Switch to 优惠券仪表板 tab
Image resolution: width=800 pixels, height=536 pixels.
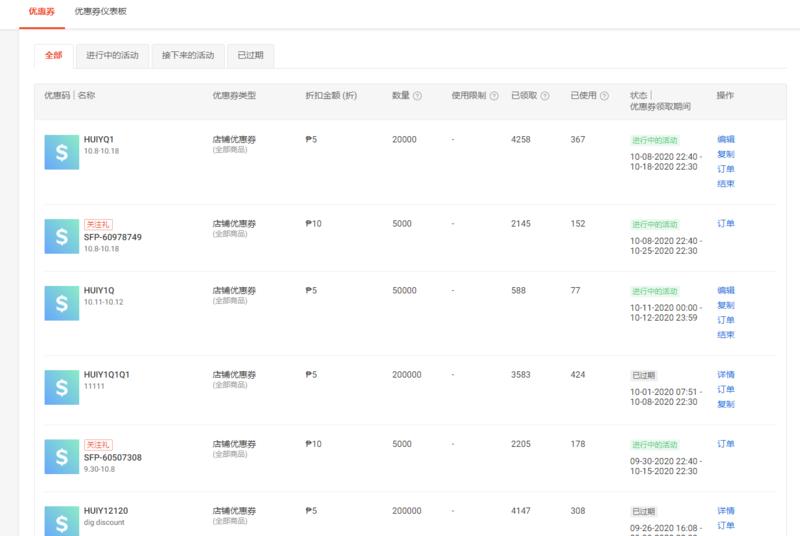point(101,11)
